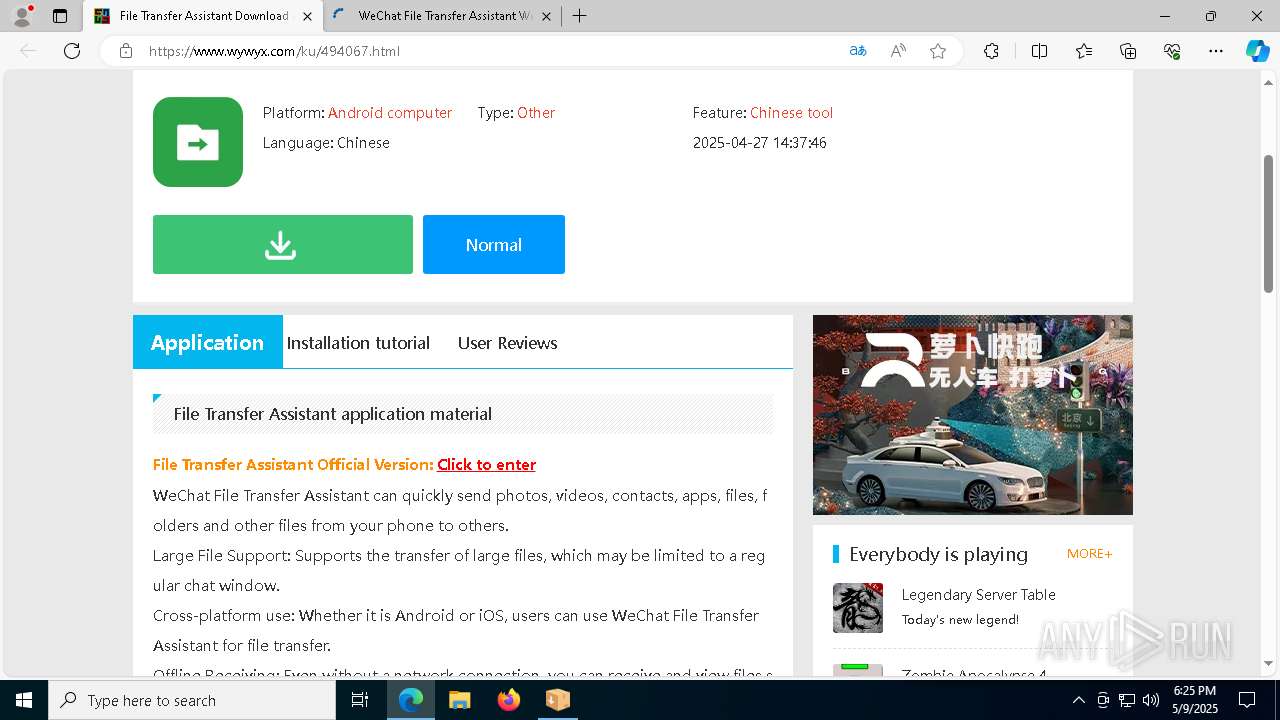Show hidden system tray icons
Image resolution: width=1280 pixels, height=720 pixels.
[x=1078, y=700]
